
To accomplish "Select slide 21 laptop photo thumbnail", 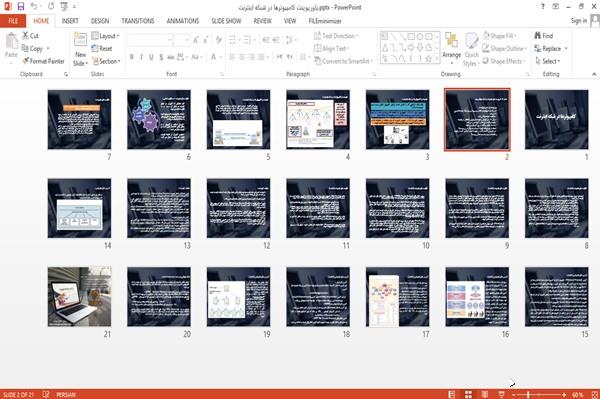I will coord(80,296).
